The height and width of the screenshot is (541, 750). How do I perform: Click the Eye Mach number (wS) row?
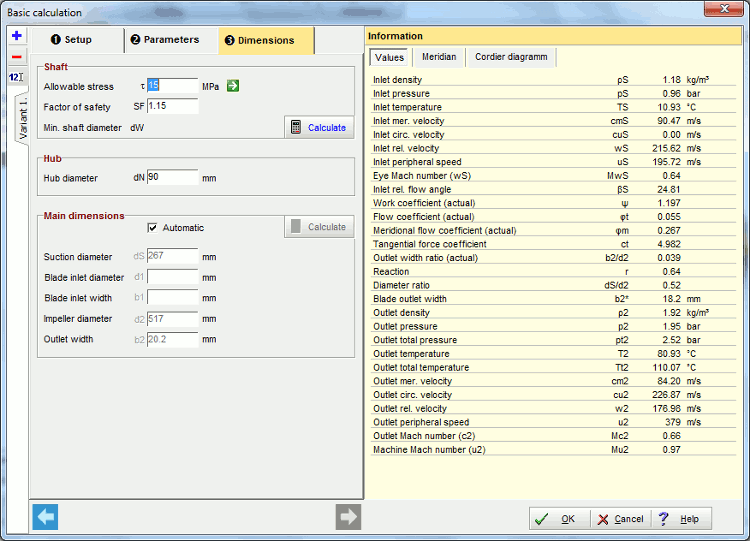pyautogui.click(x=553, y=176)
